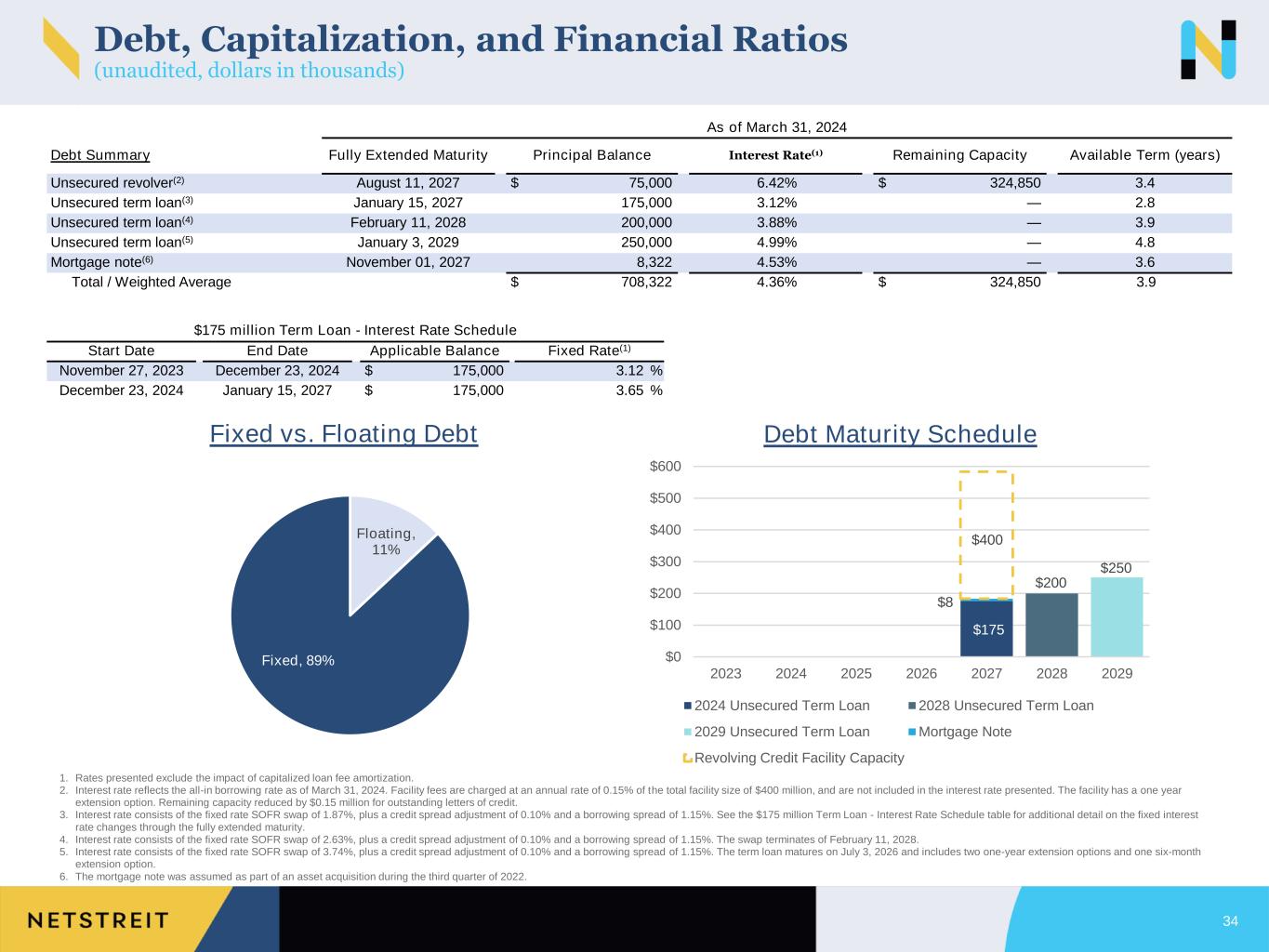Screen dimensions: 1269x952
Task: Click the Revolving Credit Facility Capacity legend marker
Action: click(688, 759)
